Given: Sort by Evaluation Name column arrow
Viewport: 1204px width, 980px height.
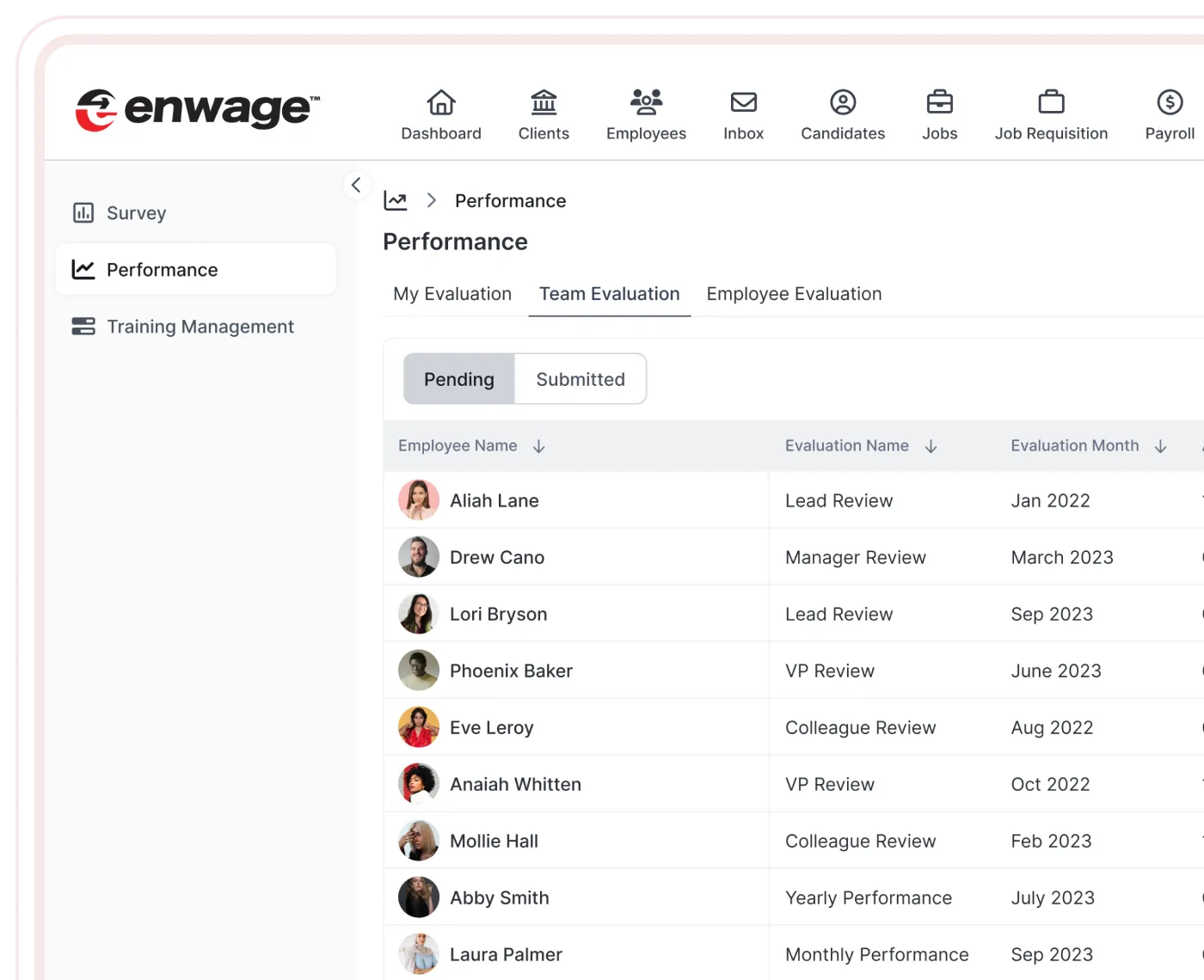Looking at the screenshot, I should (931, 446).
